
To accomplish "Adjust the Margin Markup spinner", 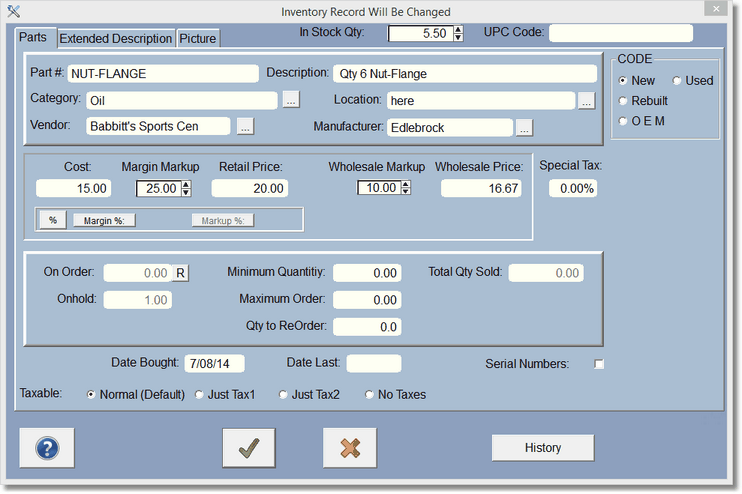I will [185, 188].
